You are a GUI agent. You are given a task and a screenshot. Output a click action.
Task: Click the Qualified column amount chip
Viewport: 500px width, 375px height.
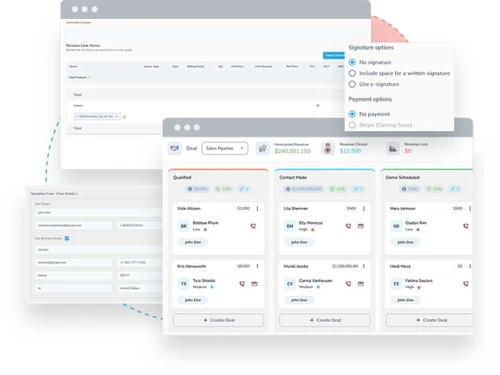tap(197, 189)
